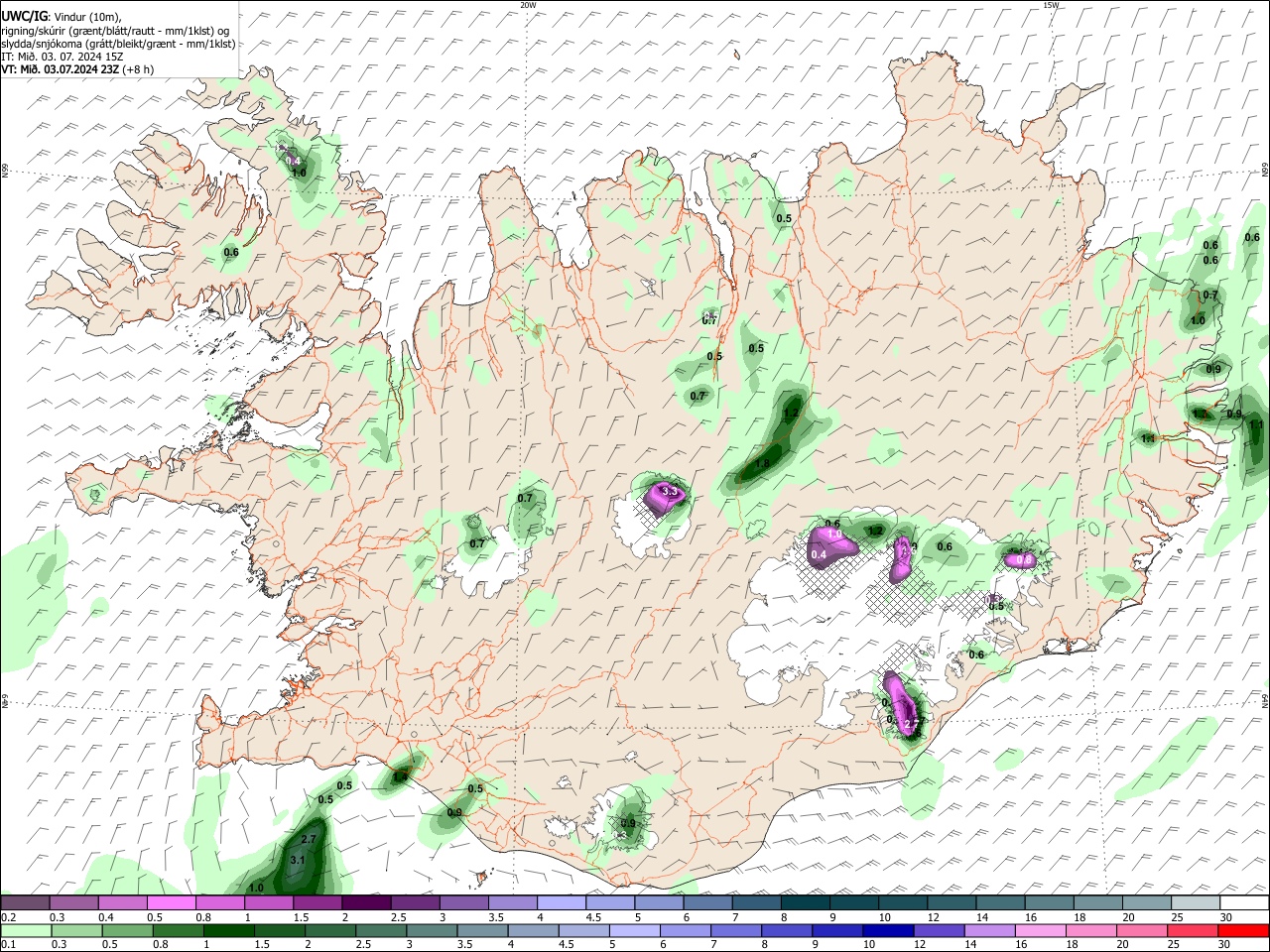
Task: Pick the hot pink 20 swatch in lower legend
Action: click(1141, 930)
